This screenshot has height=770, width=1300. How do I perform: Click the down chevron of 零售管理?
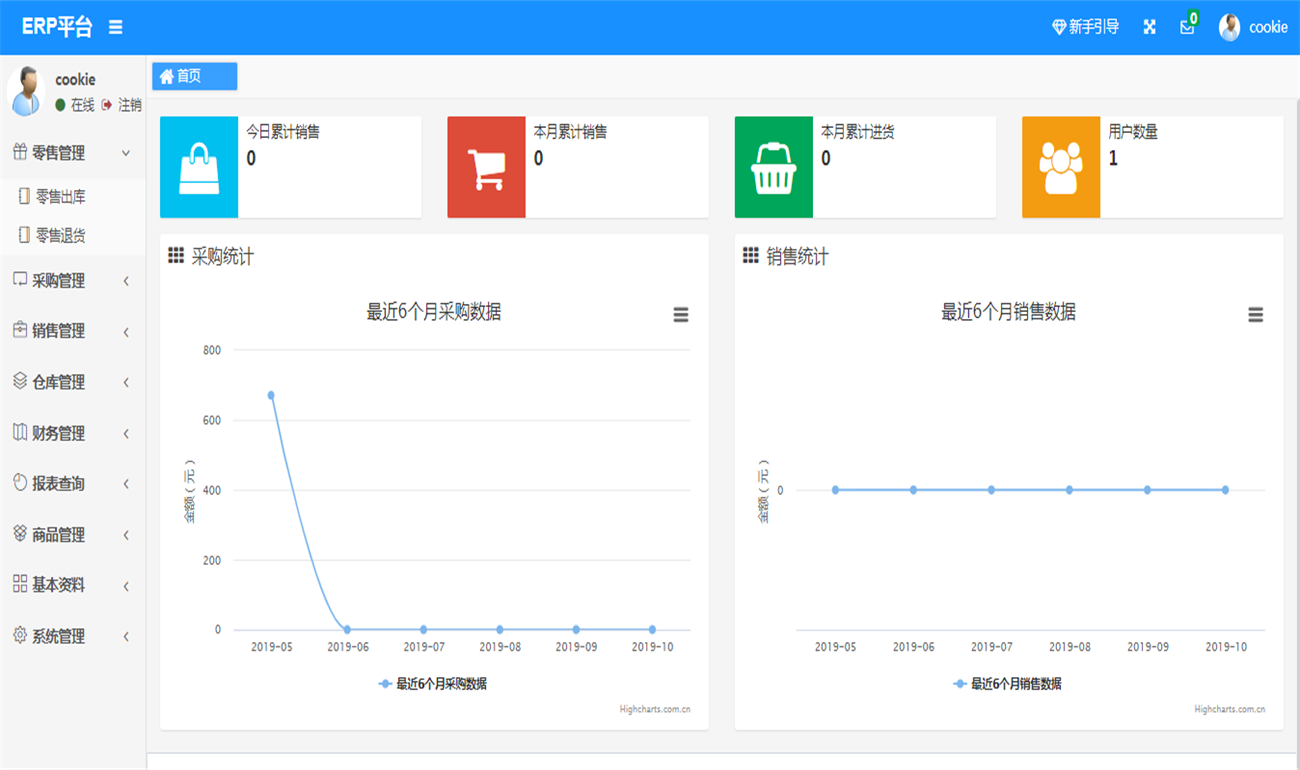pos(126,153)
